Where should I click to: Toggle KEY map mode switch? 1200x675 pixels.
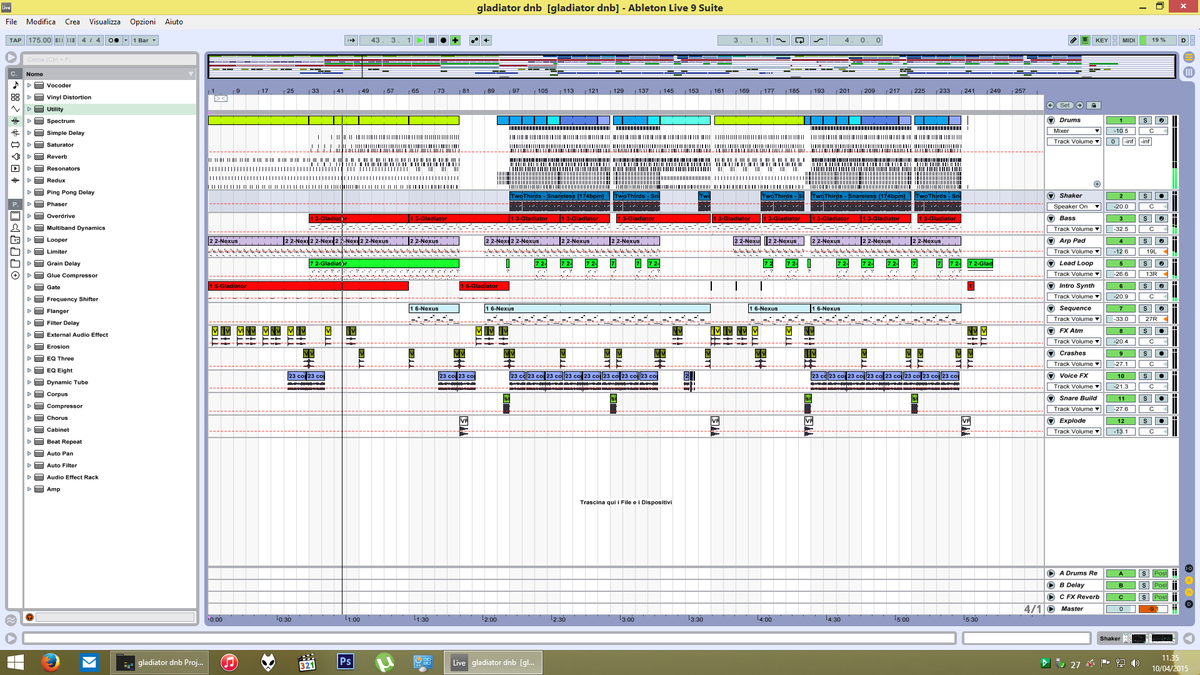pyautogui.click(x=1102, y=40)
